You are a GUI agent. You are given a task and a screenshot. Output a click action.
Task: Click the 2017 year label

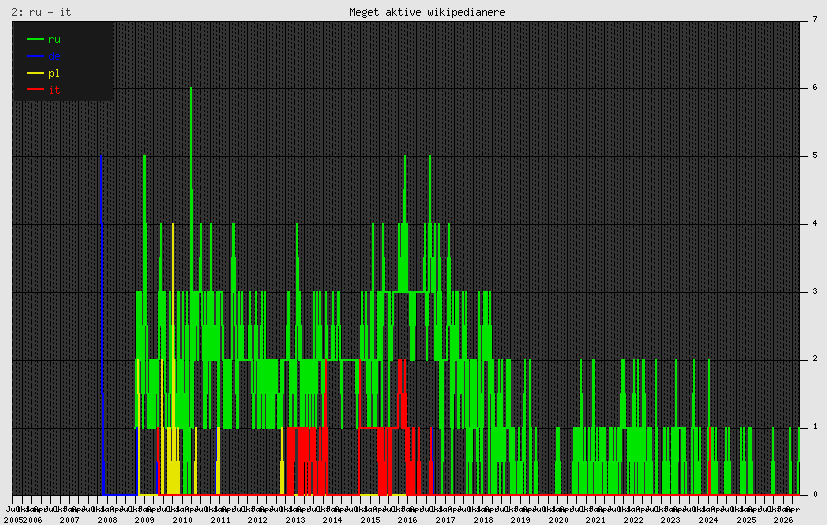point(446,520)
